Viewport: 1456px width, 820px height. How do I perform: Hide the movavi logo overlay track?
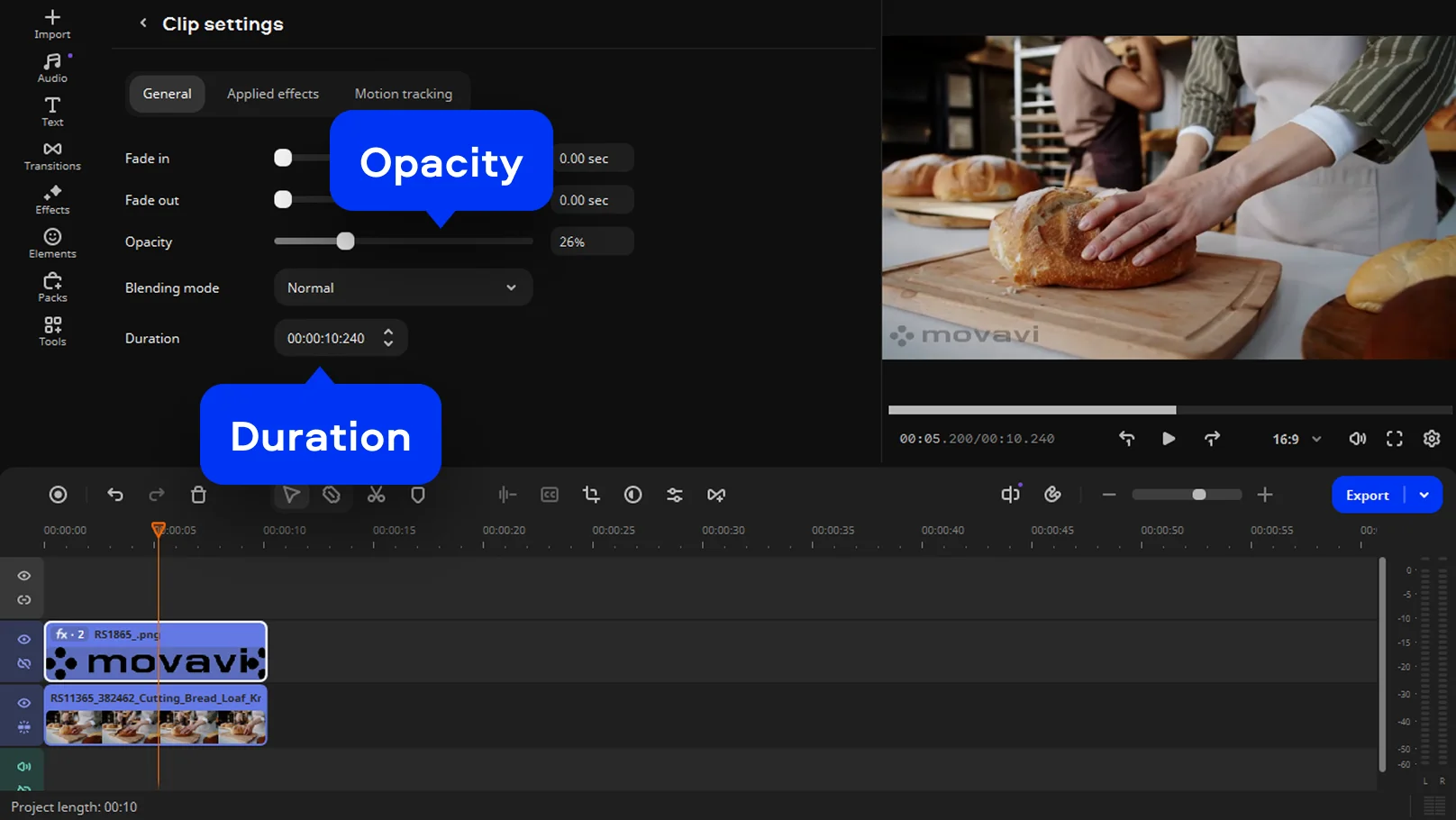tap(24, 640)
